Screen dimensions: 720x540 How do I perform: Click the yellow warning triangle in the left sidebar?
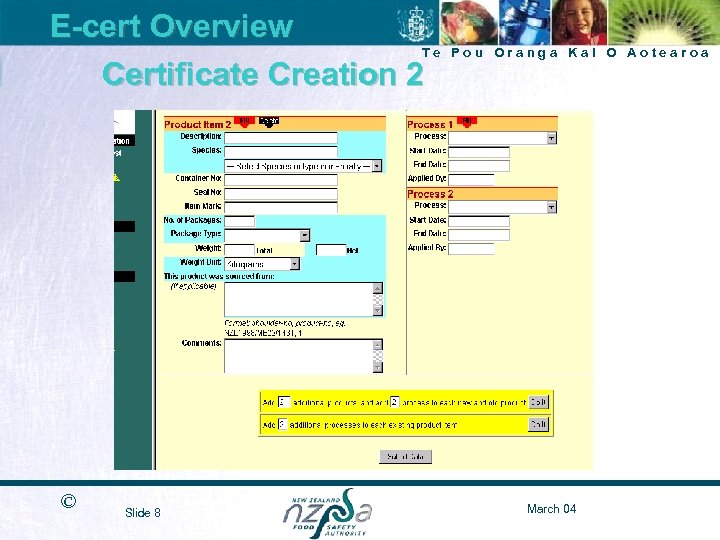click(x=117, y=177)
